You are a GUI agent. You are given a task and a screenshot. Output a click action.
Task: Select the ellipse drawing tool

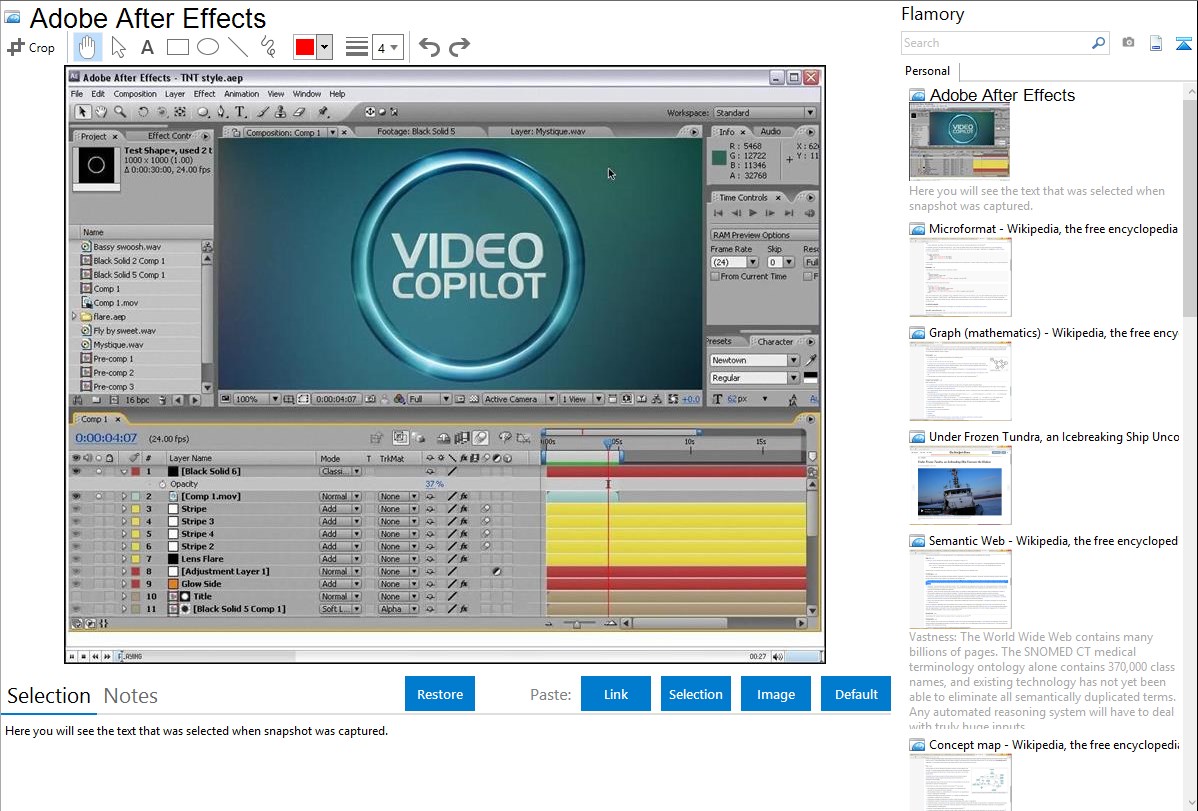click(x=208, y=47)
